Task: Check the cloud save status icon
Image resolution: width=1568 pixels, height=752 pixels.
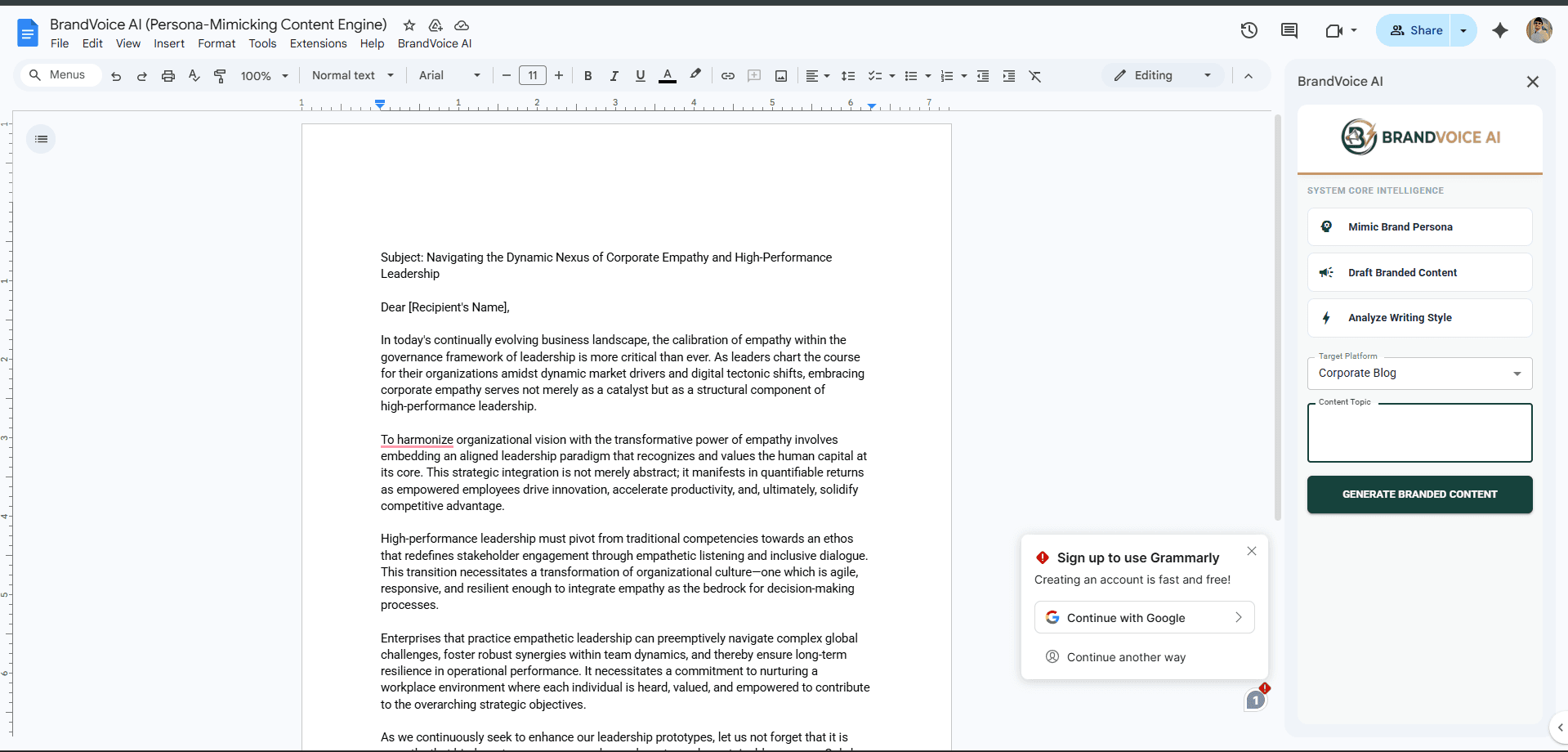Action: [462, 25]
